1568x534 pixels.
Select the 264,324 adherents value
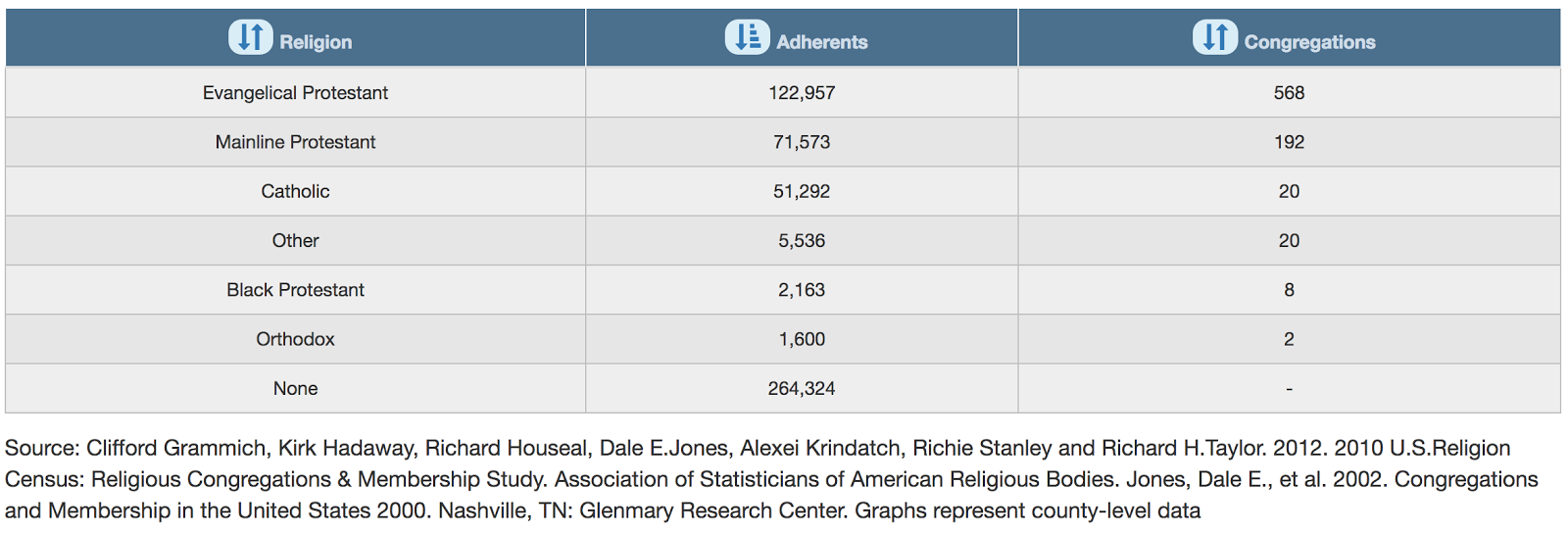point(802,388)
